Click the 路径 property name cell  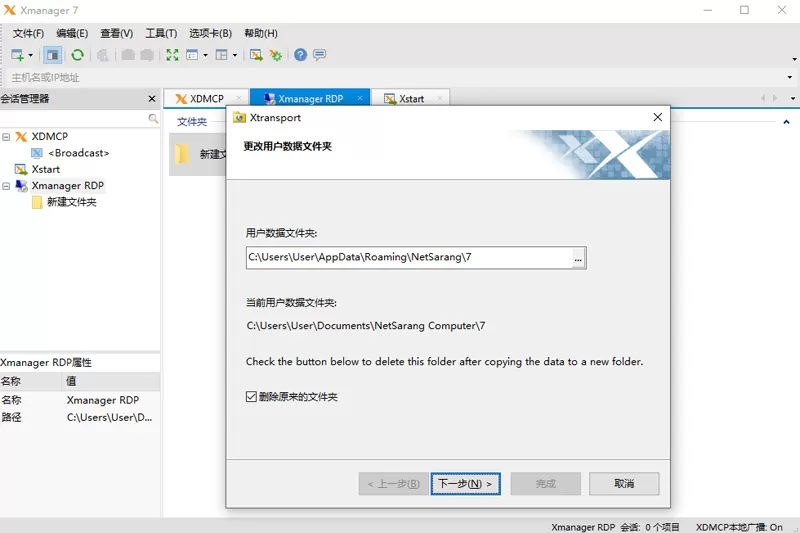point(11,418)
